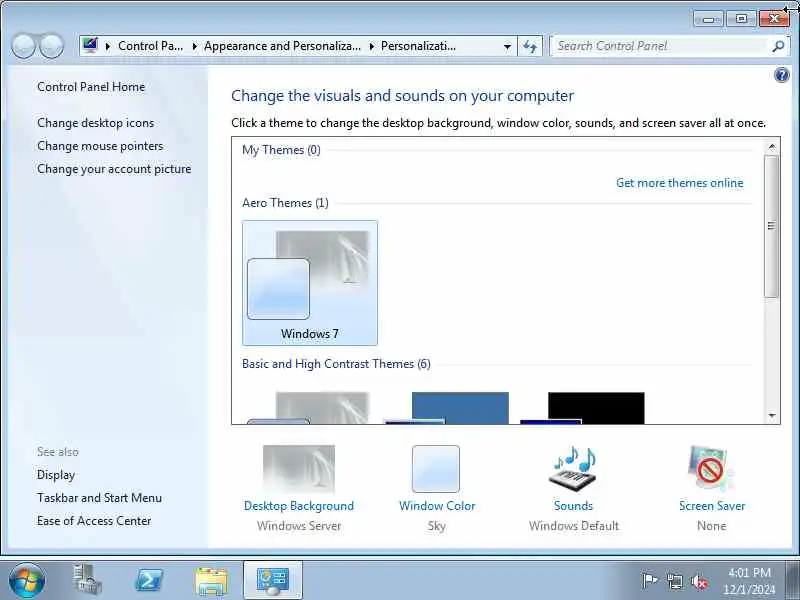The image size is (800, 600).
Task: Open the Windows Start orb
Action: (27, 580)
